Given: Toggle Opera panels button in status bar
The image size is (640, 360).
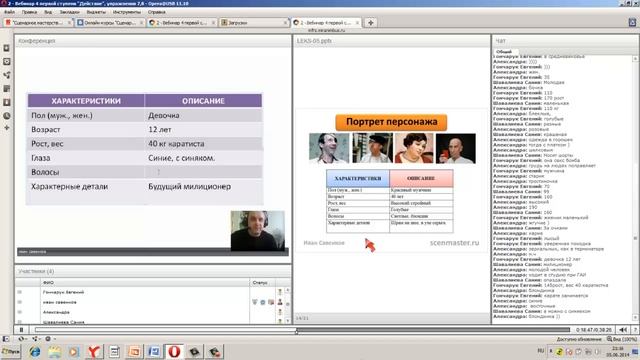Looking at the screenshot, I should (6, 339).
